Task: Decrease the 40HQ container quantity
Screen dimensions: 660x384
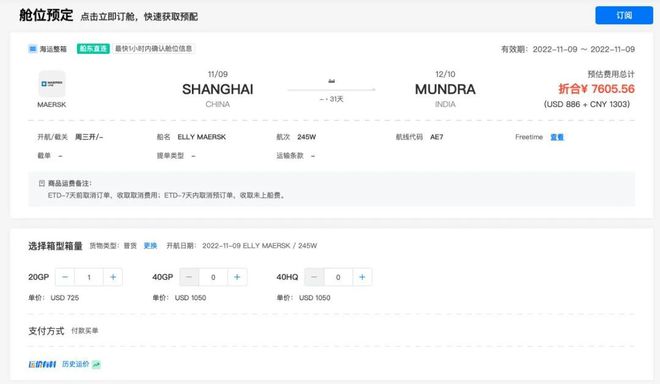Action: tap(314, 277)
